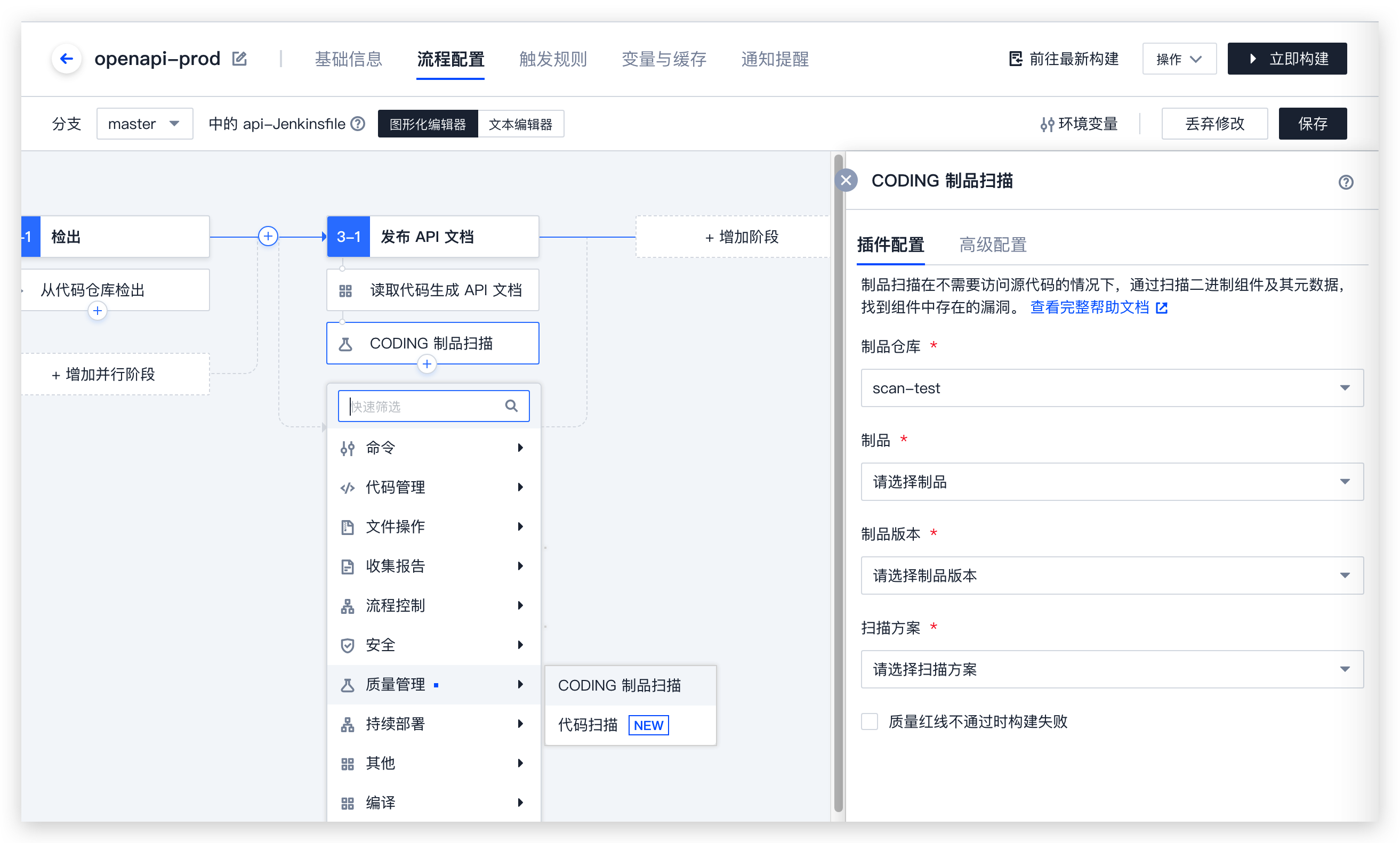The image size is (1400, 843).
Task: Expand the 编译 submenu arrow
Action: [x=520, y=803]
